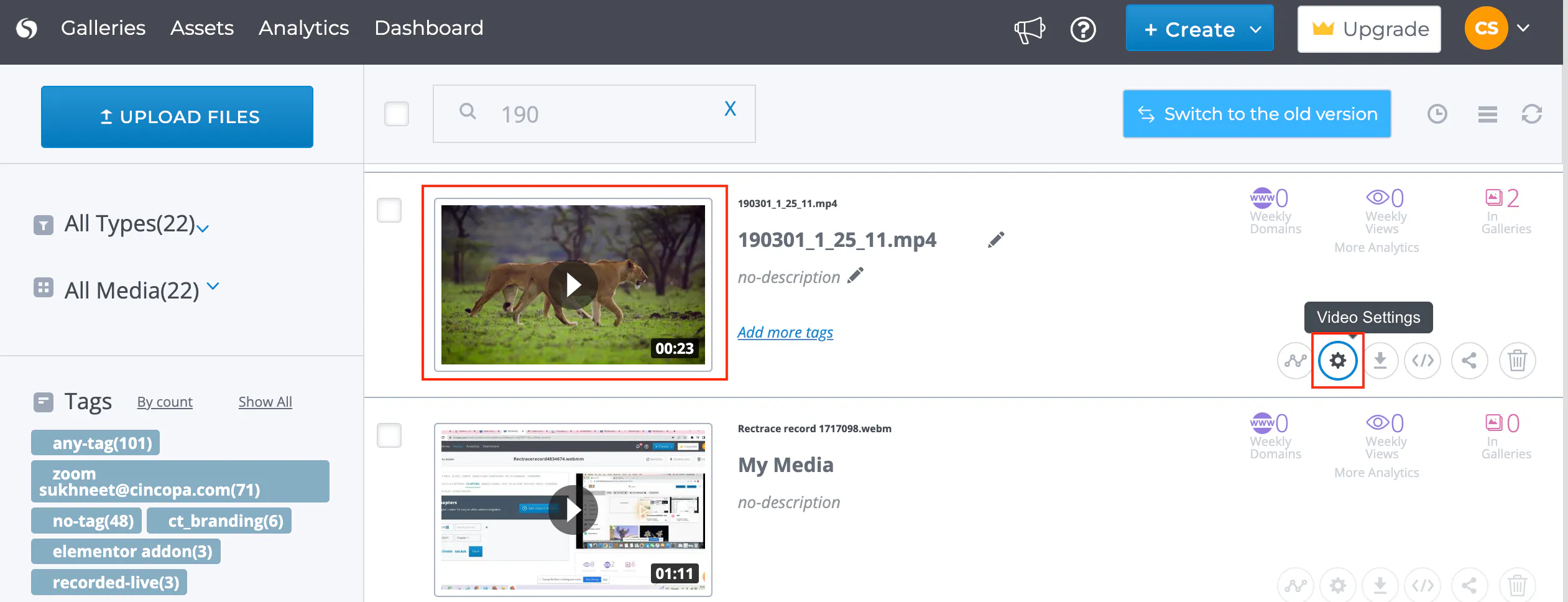This screenshot has width=1568, height=602.
Task: Delete 190301_1_25_11.mp4 with trash icon
Action: 1517,360
